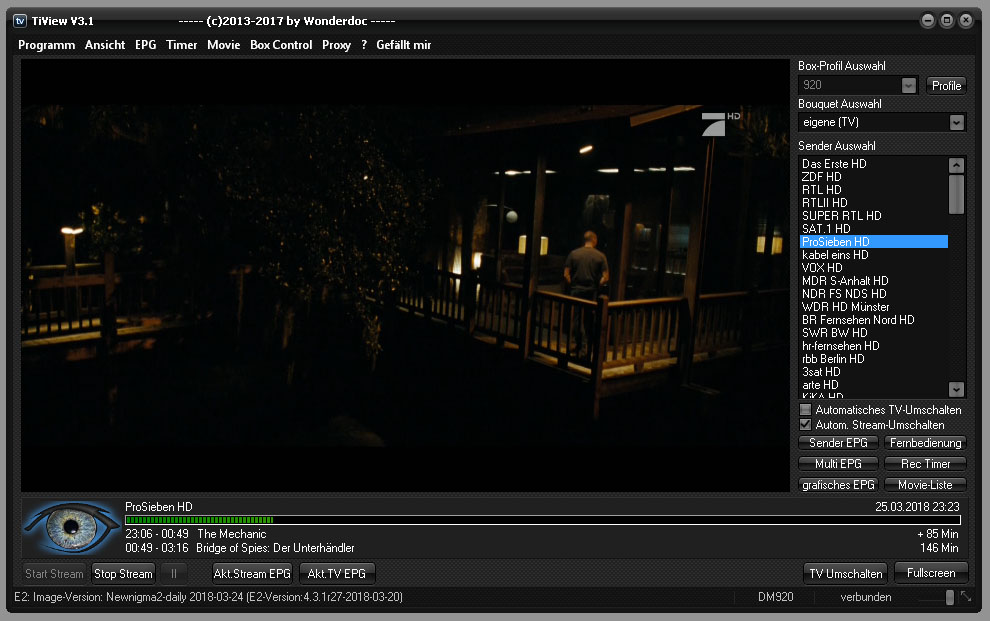Disable Autom. Stream-Umschalten checkbox
This screenshot has width=990, height=621.
pos(806,425)
